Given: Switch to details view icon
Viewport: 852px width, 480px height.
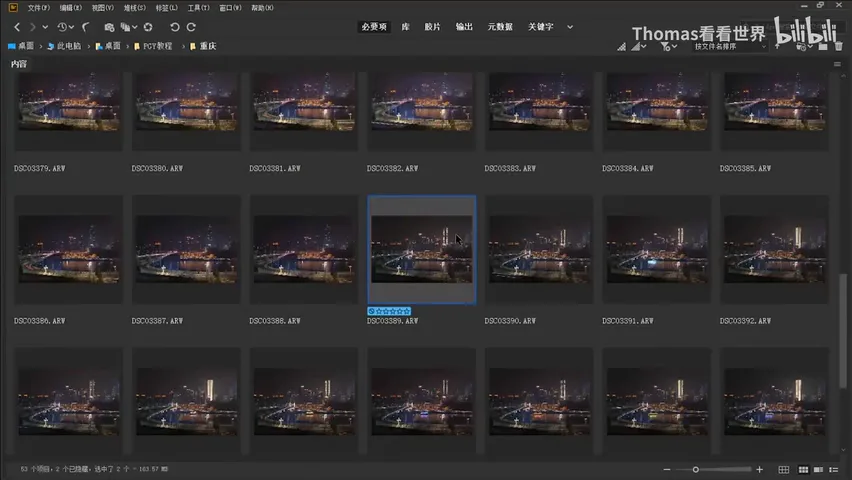Looking at the screenshot, I should [818, 470].
